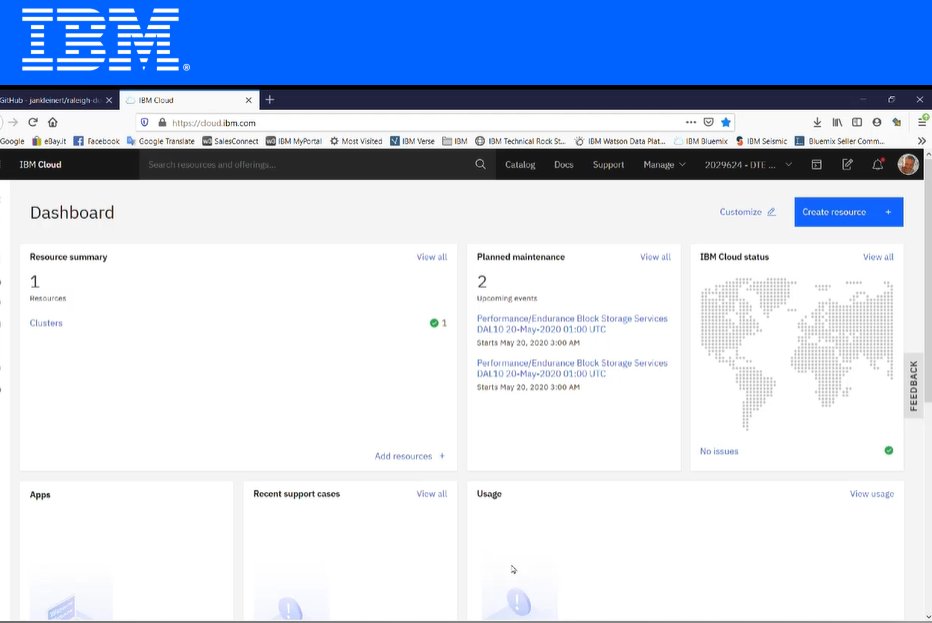Image resolution: width=932 pixels, height=623 pixels.
Task: Open the Catalog menu item
Action: [520, 164]
